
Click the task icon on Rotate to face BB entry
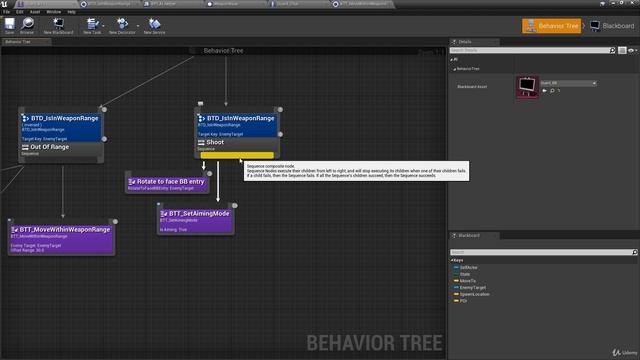pos(131,182)
